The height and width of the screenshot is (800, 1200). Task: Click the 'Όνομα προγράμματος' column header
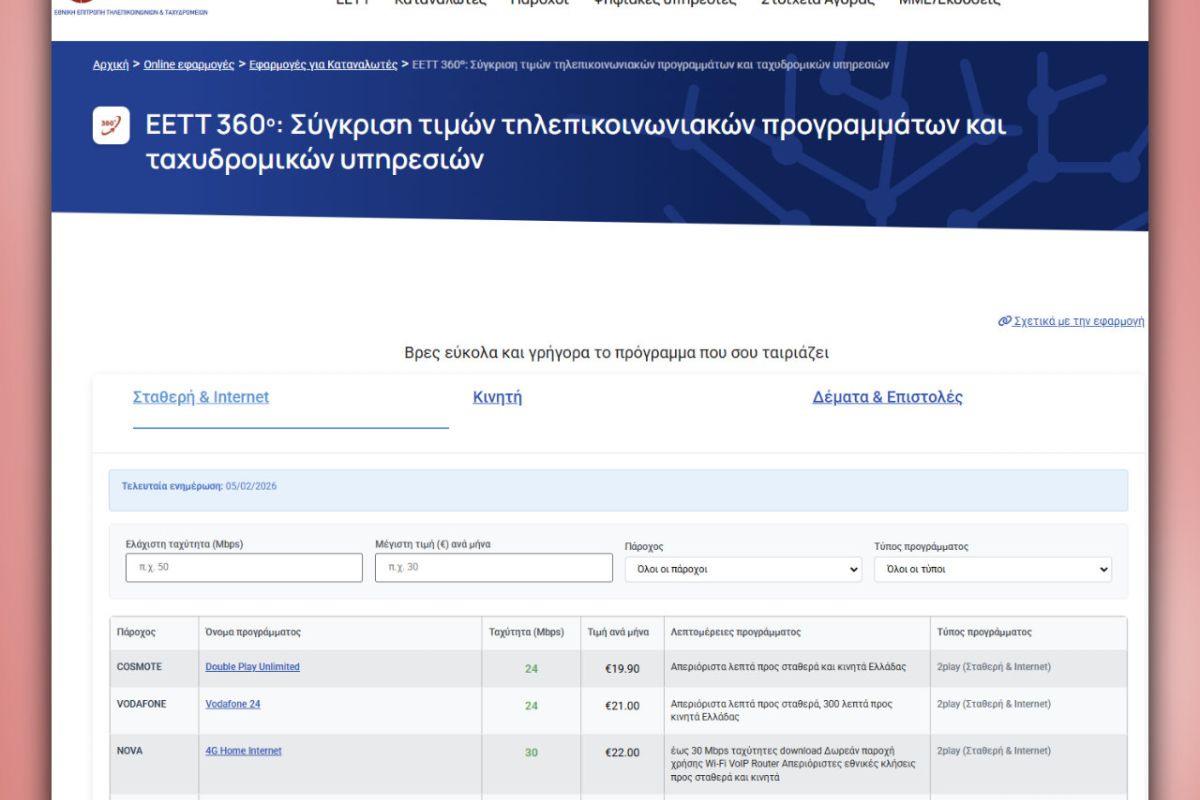pyautogui.click(x=253, y=632)
